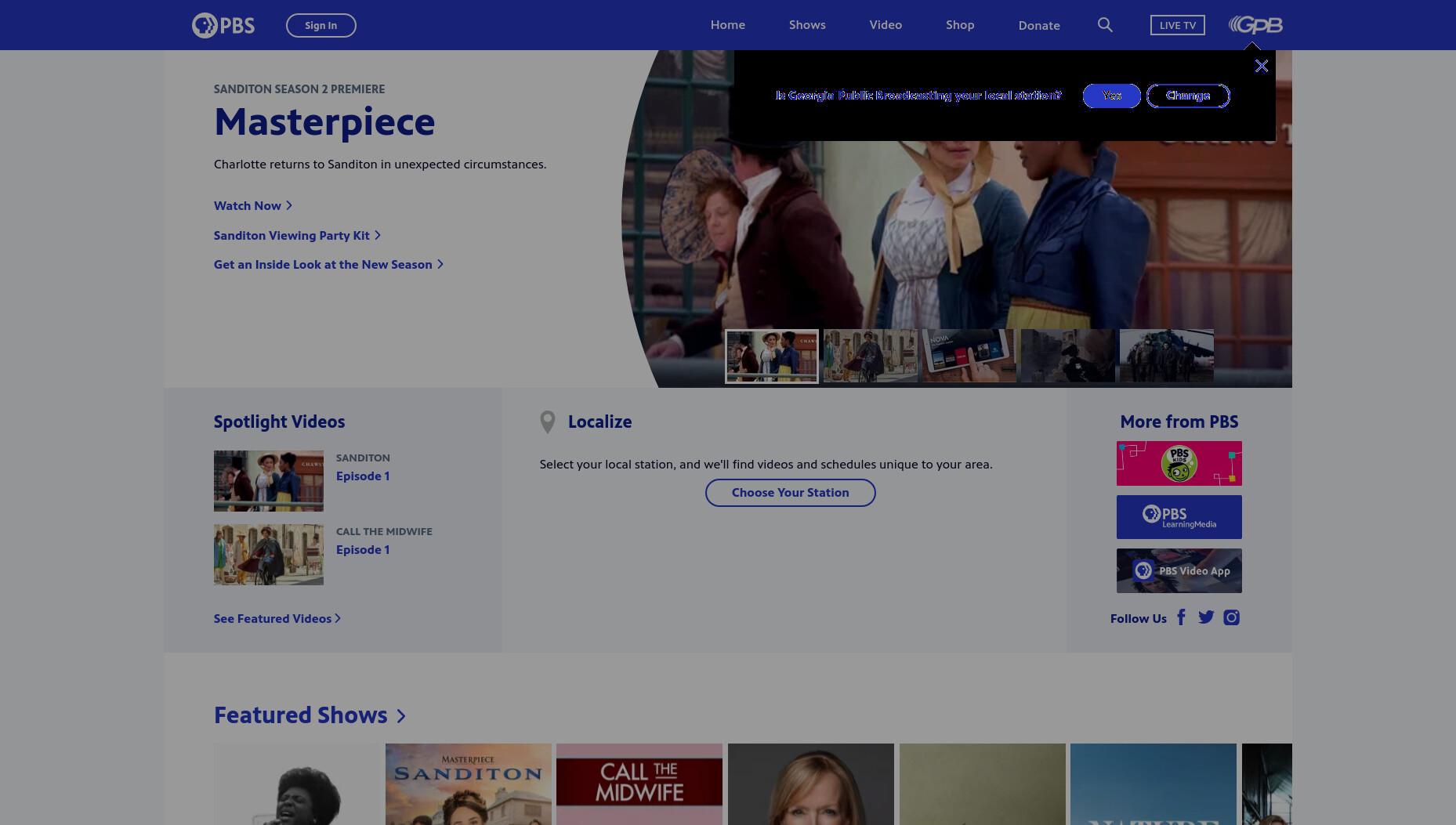Screen dimensions: 1456x825
Task: Confirm station with Yes button
Action: pyautogui.click(x=1111, y=96)
